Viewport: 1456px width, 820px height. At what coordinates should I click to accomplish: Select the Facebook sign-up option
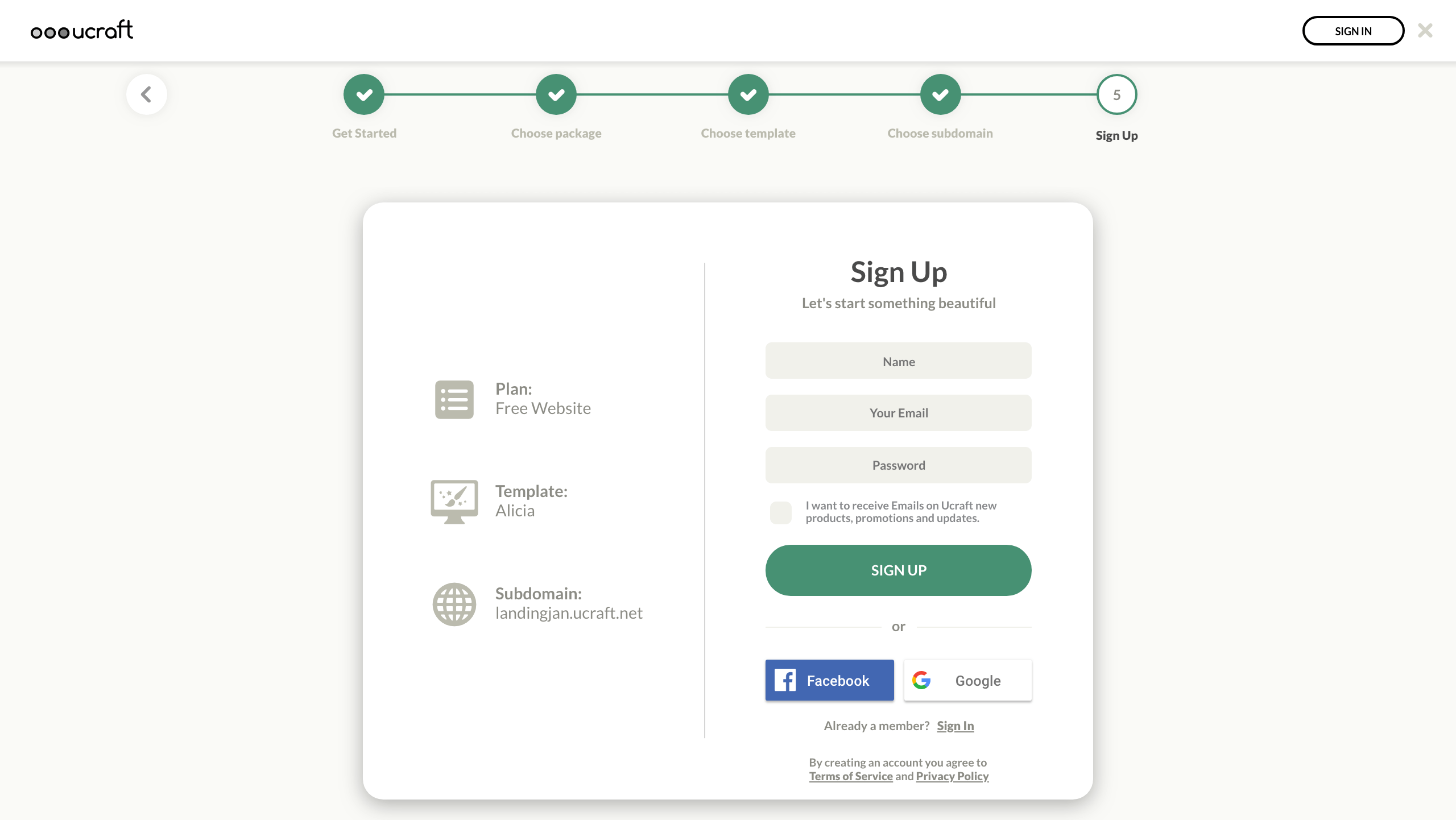click(x=830, y=681)
